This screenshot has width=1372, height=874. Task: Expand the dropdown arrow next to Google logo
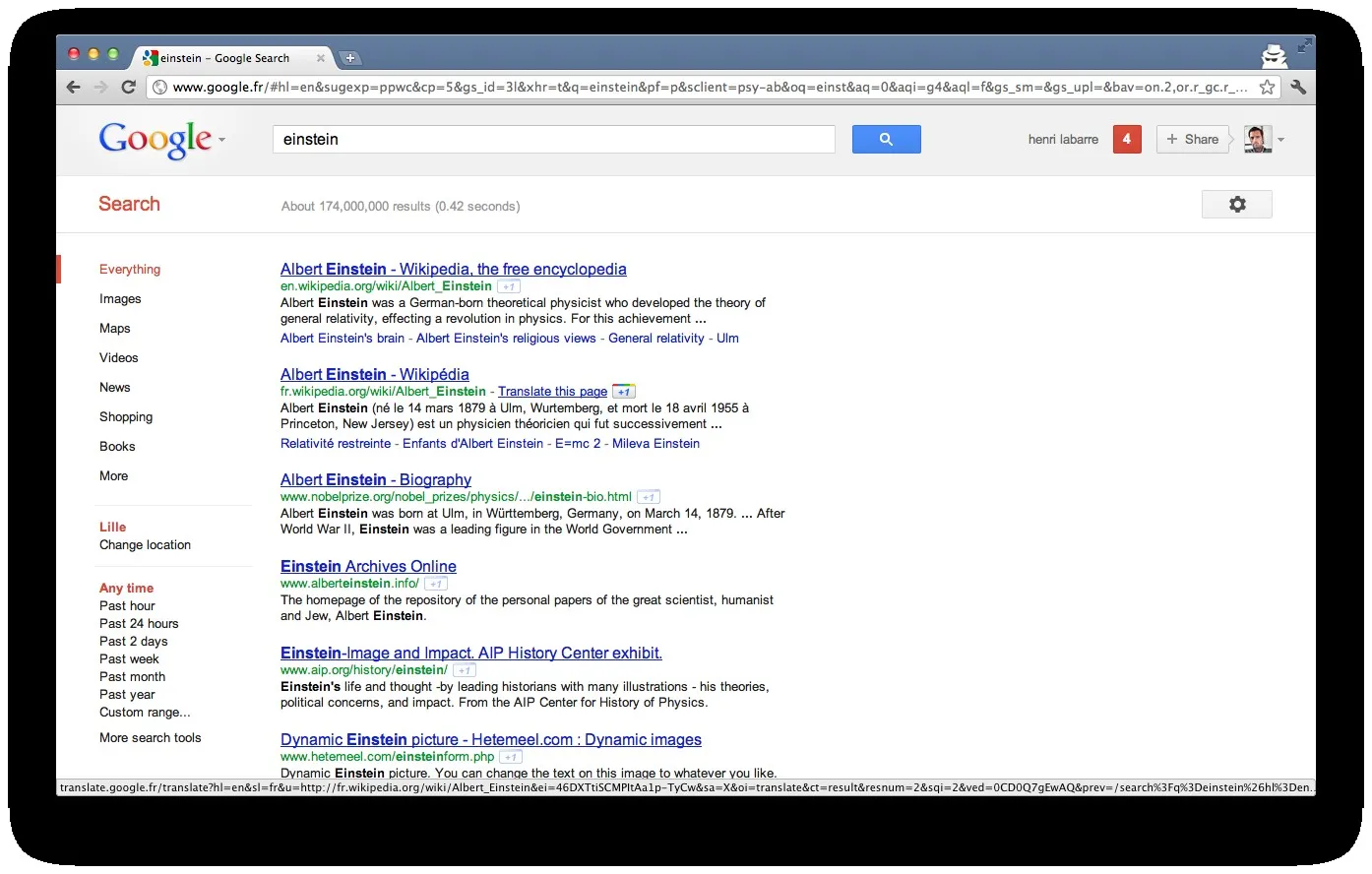[221, 140]
